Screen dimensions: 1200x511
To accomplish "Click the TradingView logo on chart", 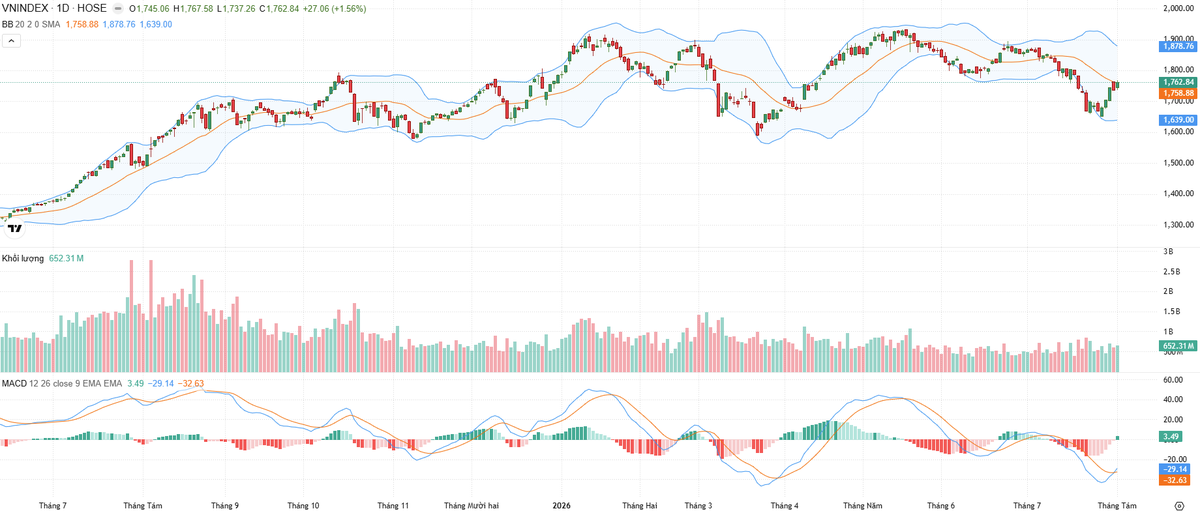I will [14, 228].
